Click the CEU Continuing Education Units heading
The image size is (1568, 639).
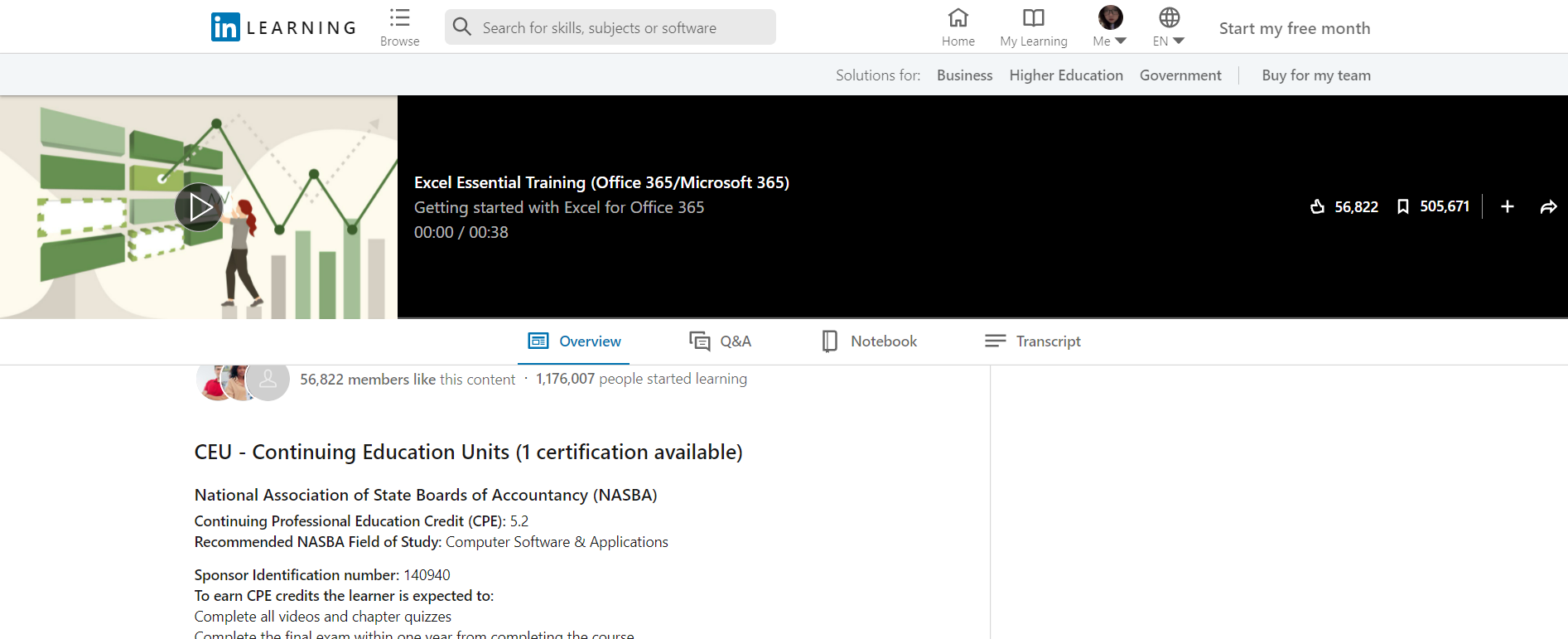468,452
